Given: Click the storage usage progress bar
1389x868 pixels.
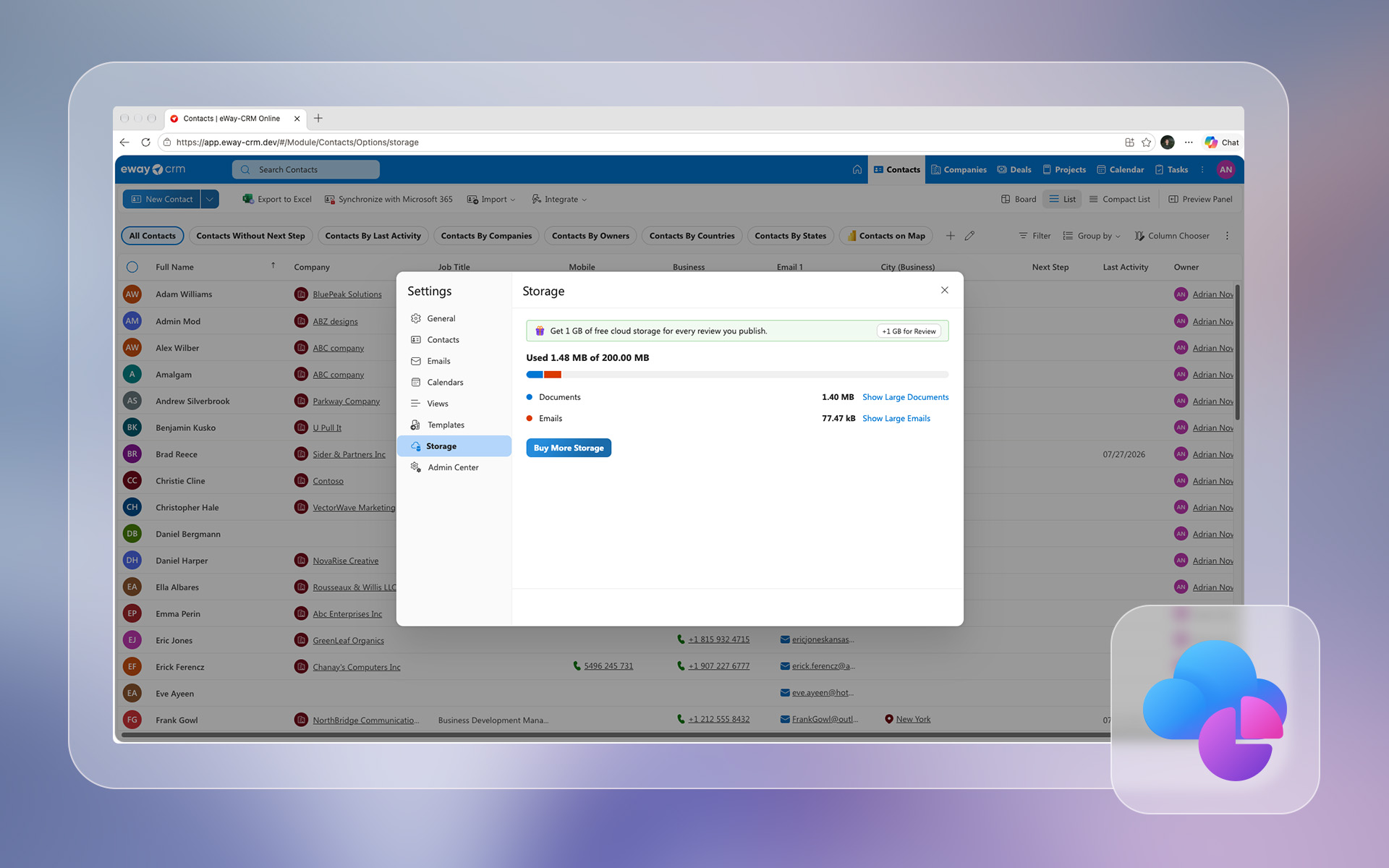Looking at the screenshot, I should click(737, 375).
